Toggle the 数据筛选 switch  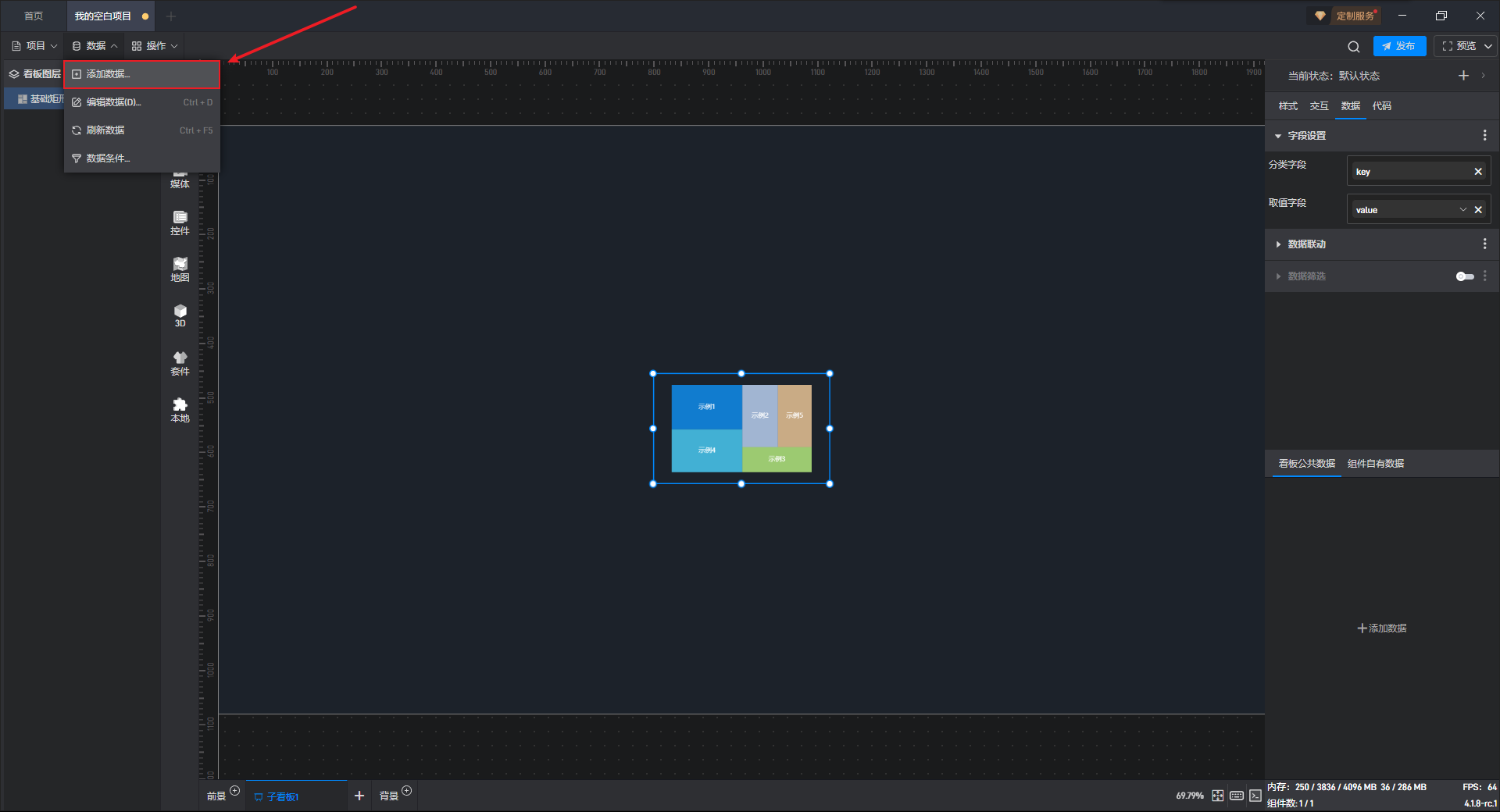(1464, 276)
